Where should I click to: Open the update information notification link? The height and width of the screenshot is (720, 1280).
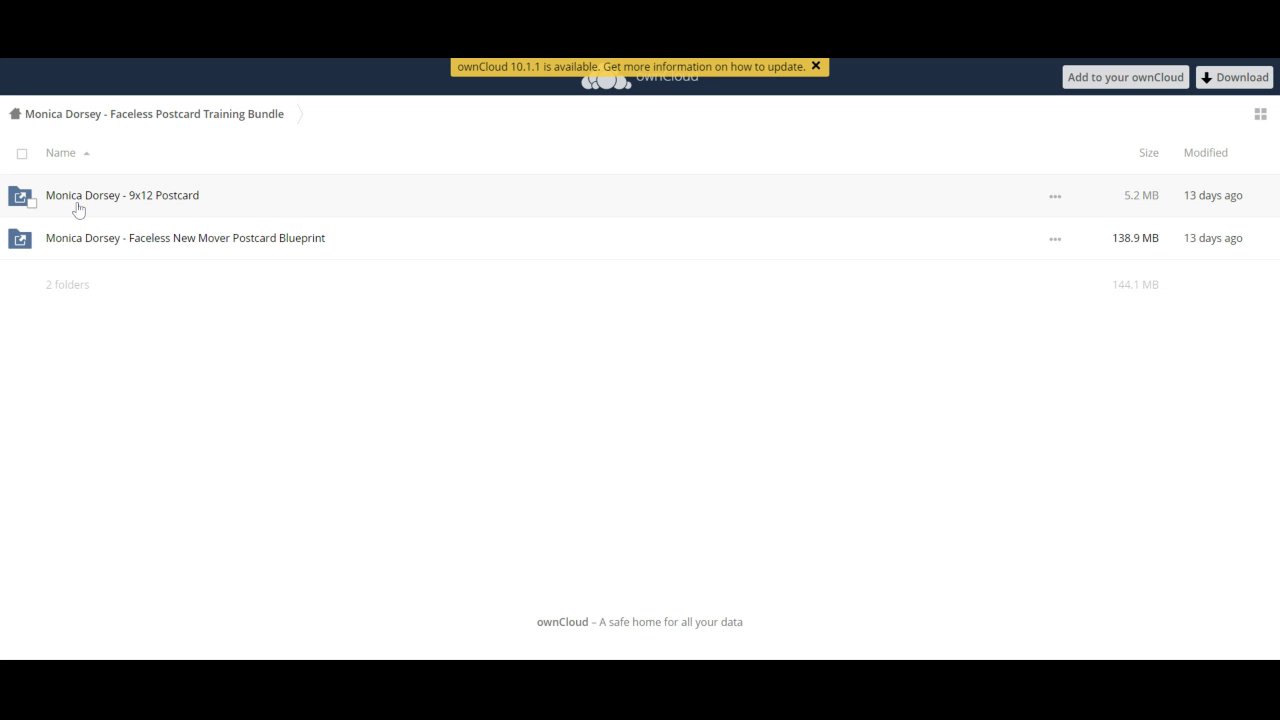[630, 67]
